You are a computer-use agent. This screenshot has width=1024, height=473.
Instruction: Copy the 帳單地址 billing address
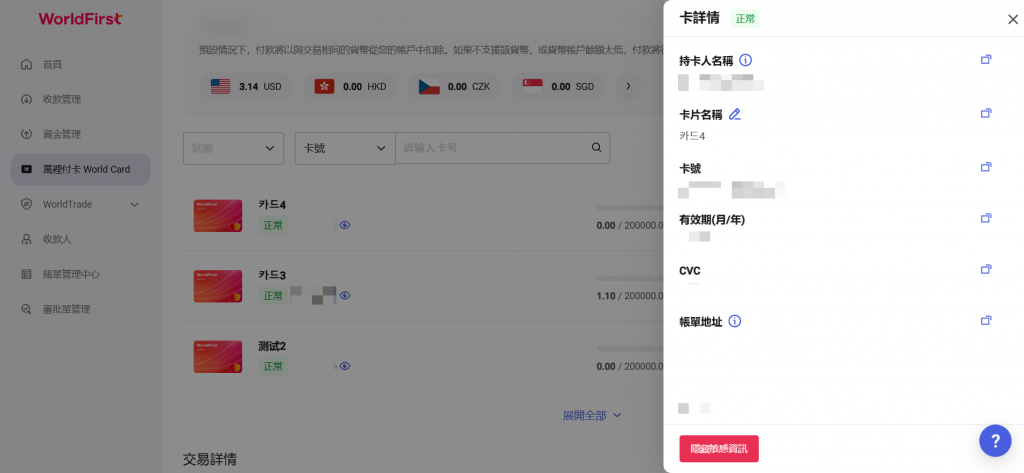point(986,320)
